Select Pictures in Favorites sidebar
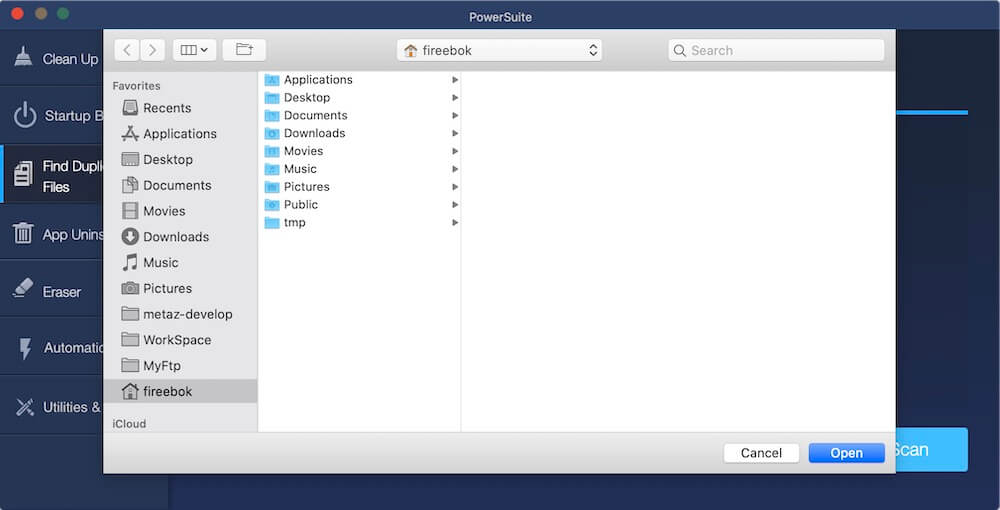The image size is (1000, 510). click(x=180, y=288)
